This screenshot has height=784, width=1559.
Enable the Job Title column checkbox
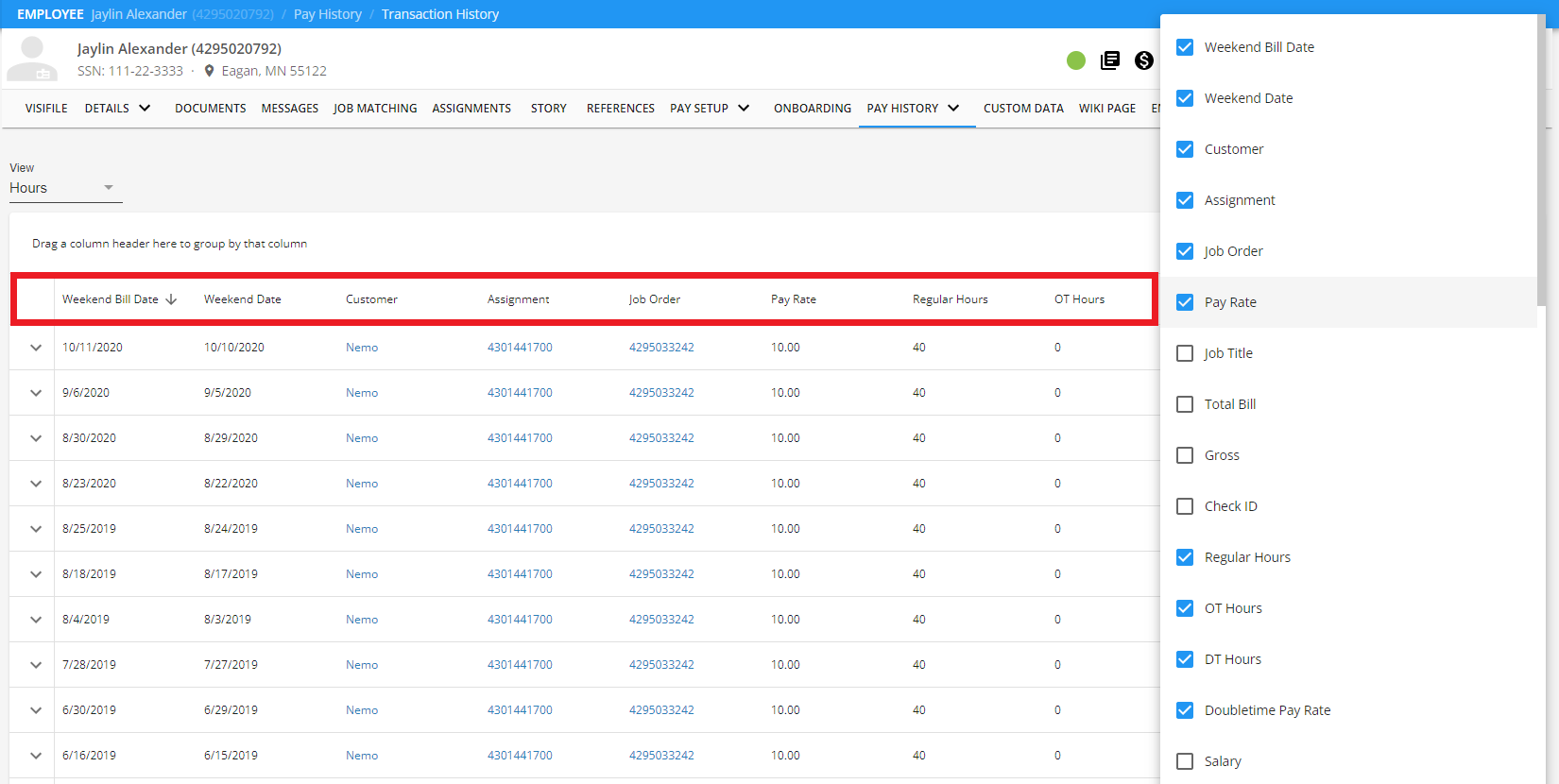click(x=1185, y=353)
